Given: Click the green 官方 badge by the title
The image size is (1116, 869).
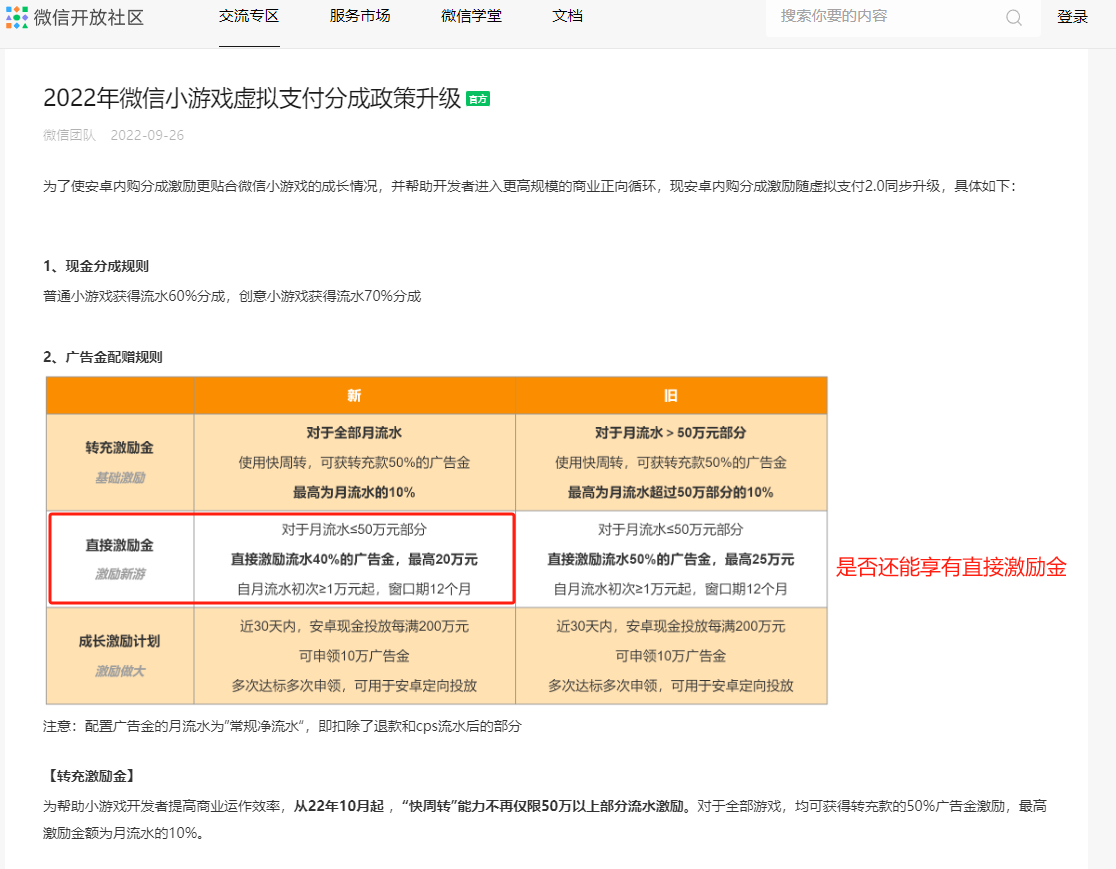Looking at the screenshot, I should tap(478, 99).
